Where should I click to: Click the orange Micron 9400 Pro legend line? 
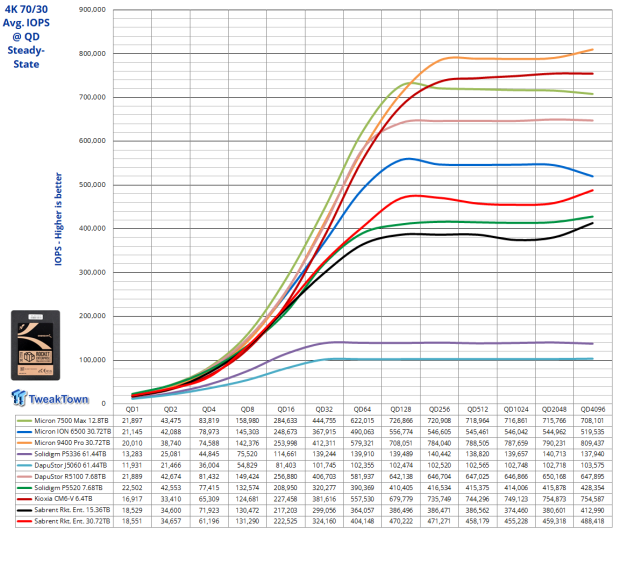(25, 443)
